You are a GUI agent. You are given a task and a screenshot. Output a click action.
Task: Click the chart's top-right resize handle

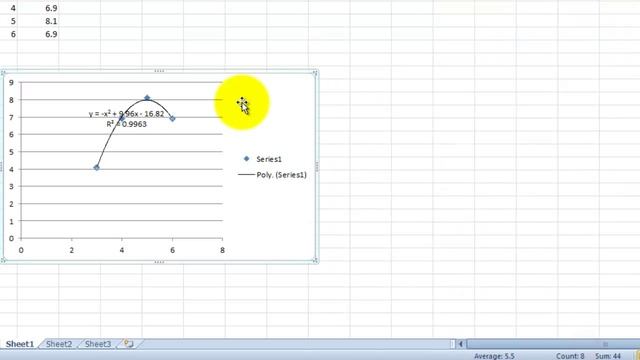(315, 73)
